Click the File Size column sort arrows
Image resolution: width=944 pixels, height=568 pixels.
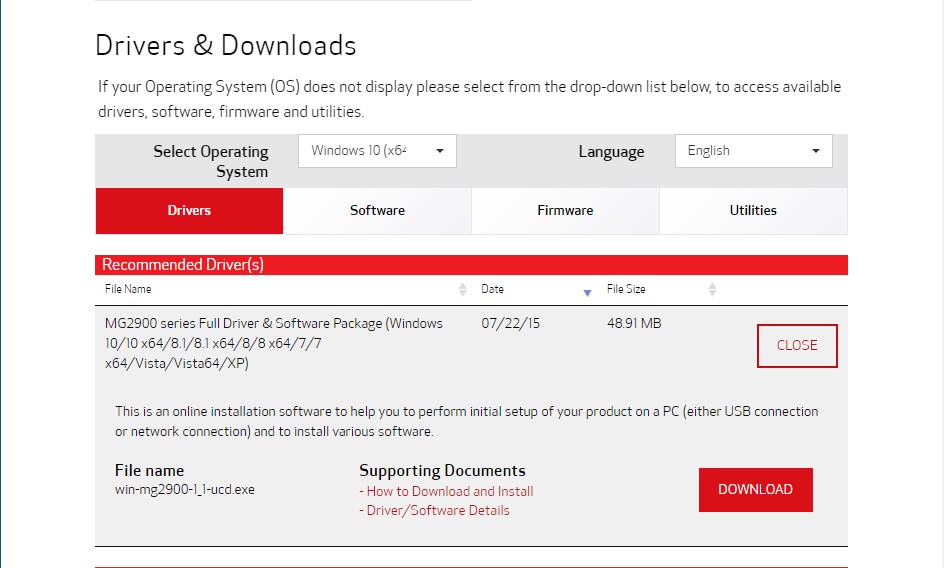712,290
